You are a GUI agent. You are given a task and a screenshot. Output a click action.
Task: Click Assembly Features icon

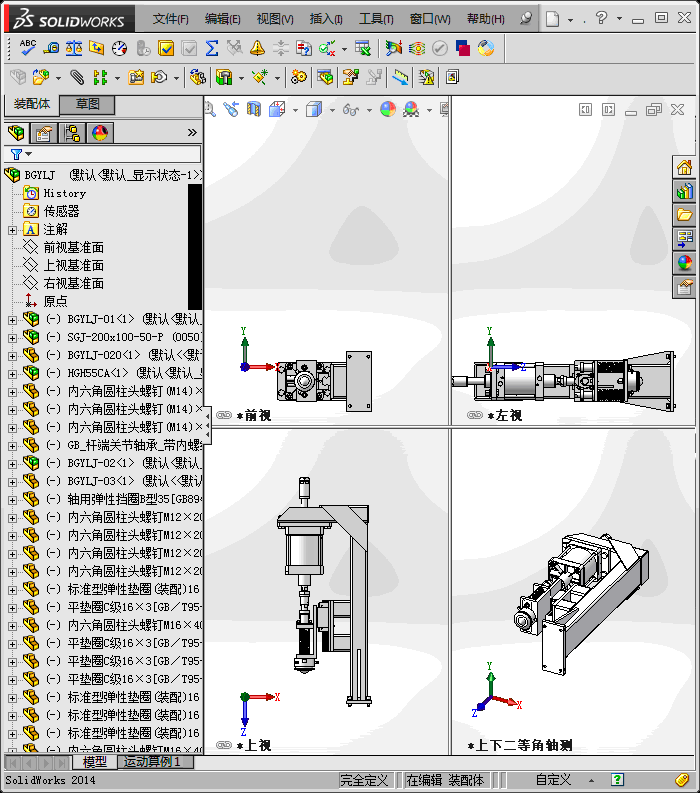click(x=224, y=77)
